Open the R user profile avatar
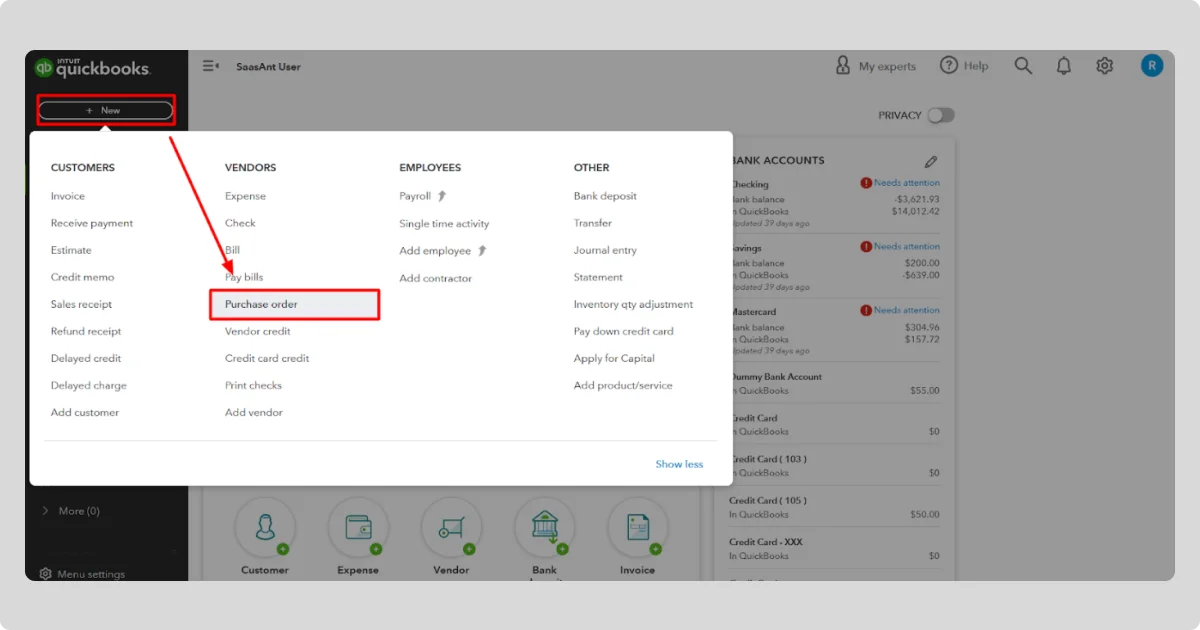1200x630 pixels. pos(1152,66)
